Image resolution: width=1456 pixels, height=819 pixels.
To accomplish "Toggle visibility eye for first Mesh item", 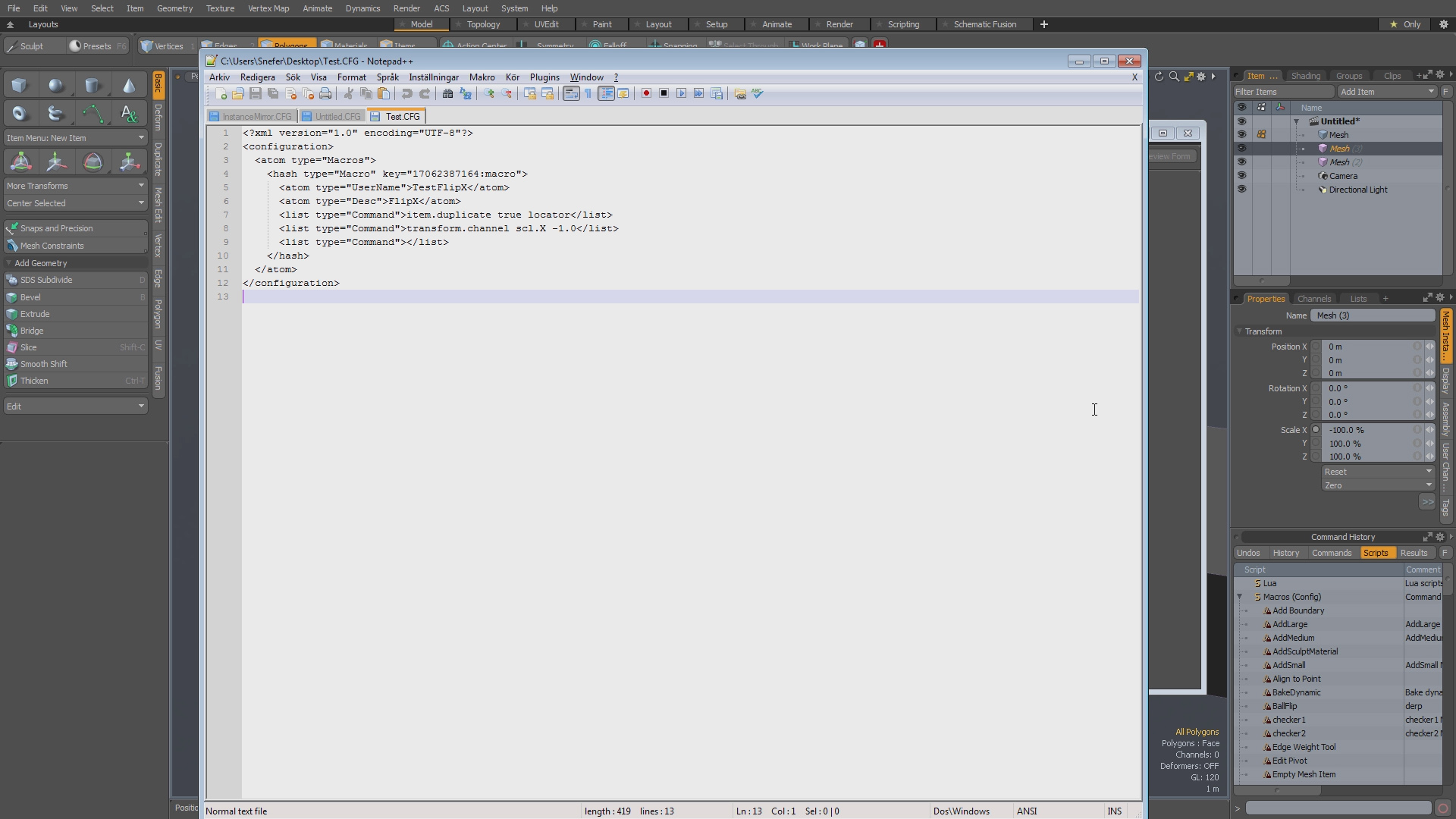I will (x=1241, y=135).
